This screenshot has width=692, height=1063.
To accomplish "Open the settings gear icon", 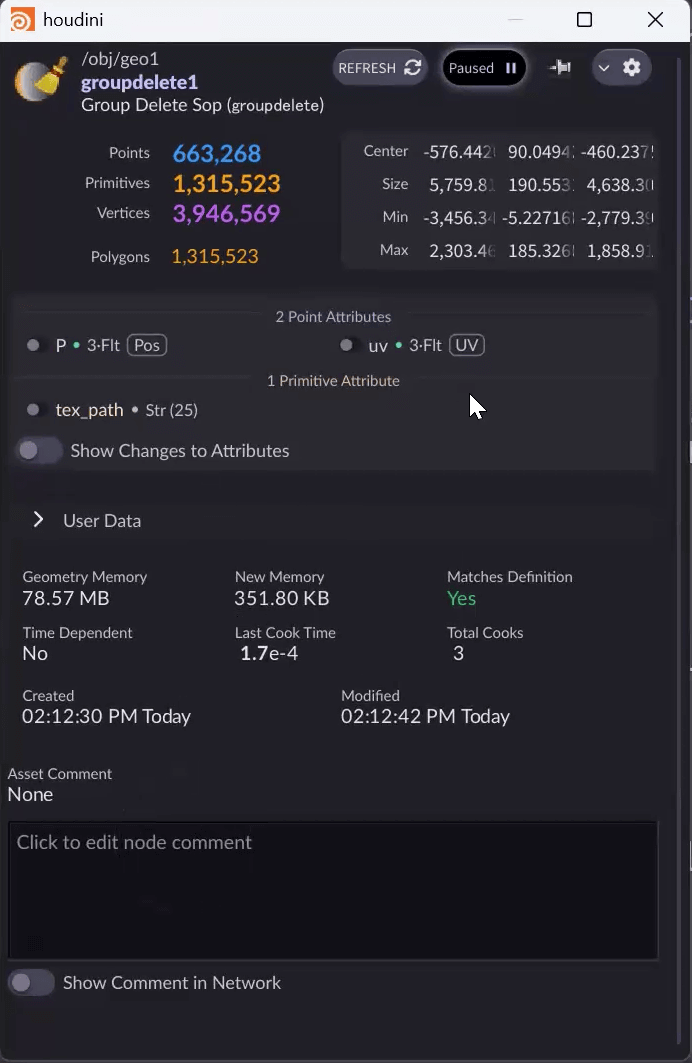I will click(x=632, y=68).
